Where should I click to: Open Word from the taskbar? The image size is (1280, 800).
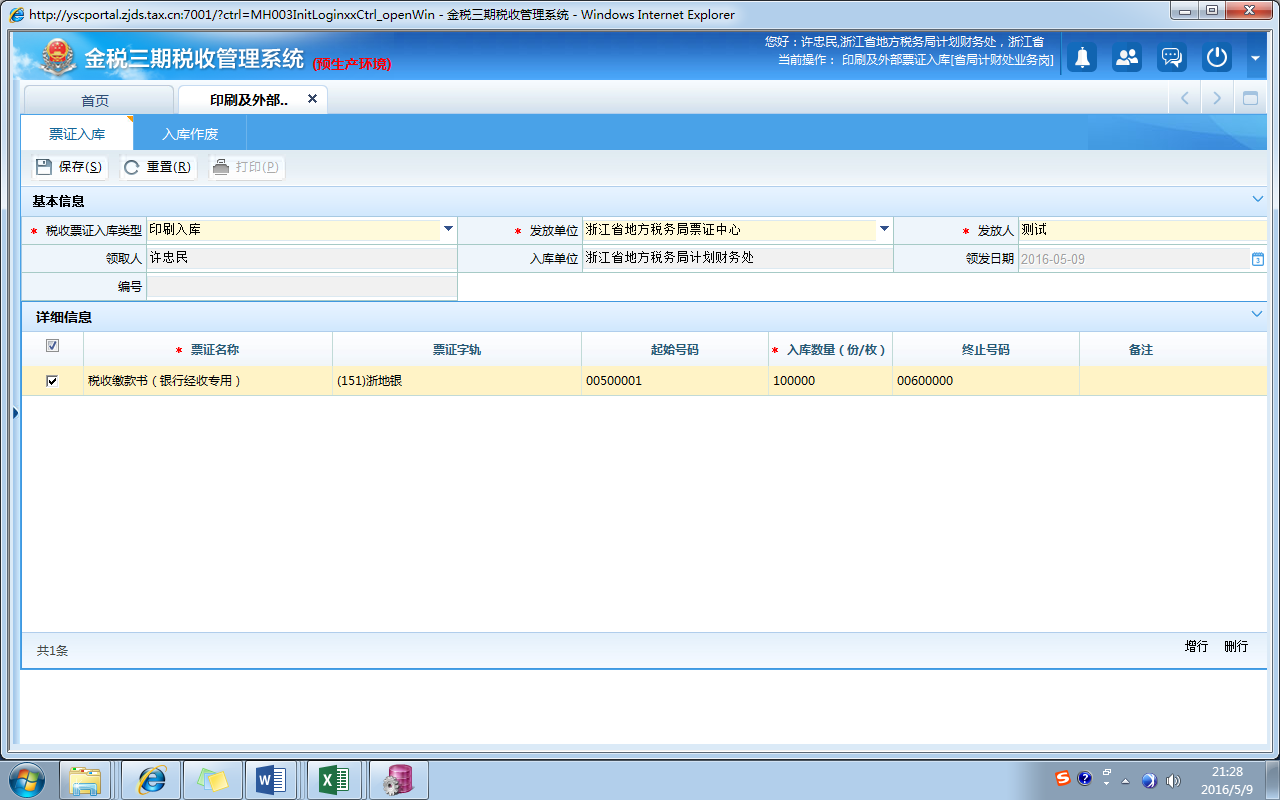[x=272, y=780]
